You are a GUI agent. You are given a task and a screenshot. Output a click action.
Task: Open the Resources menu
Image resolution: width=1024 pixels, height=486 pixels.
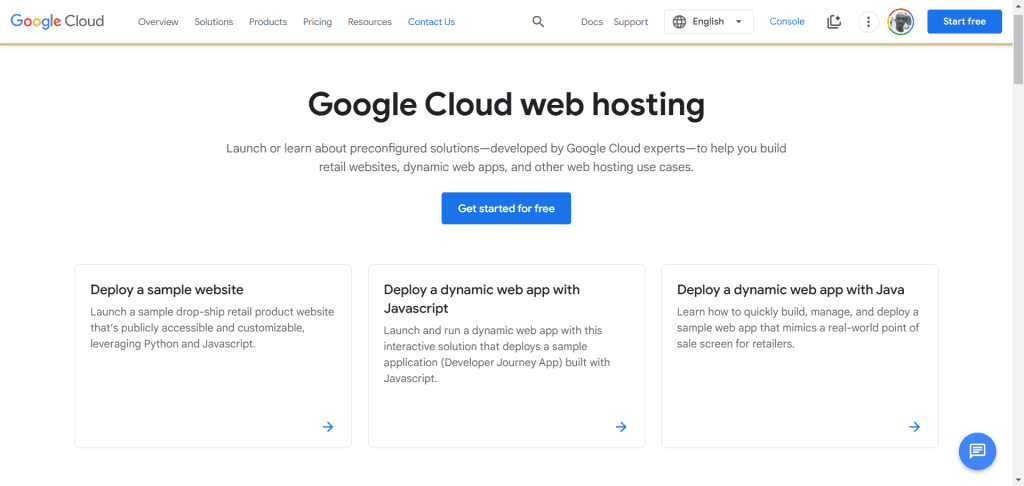click(x=370, y=22)
